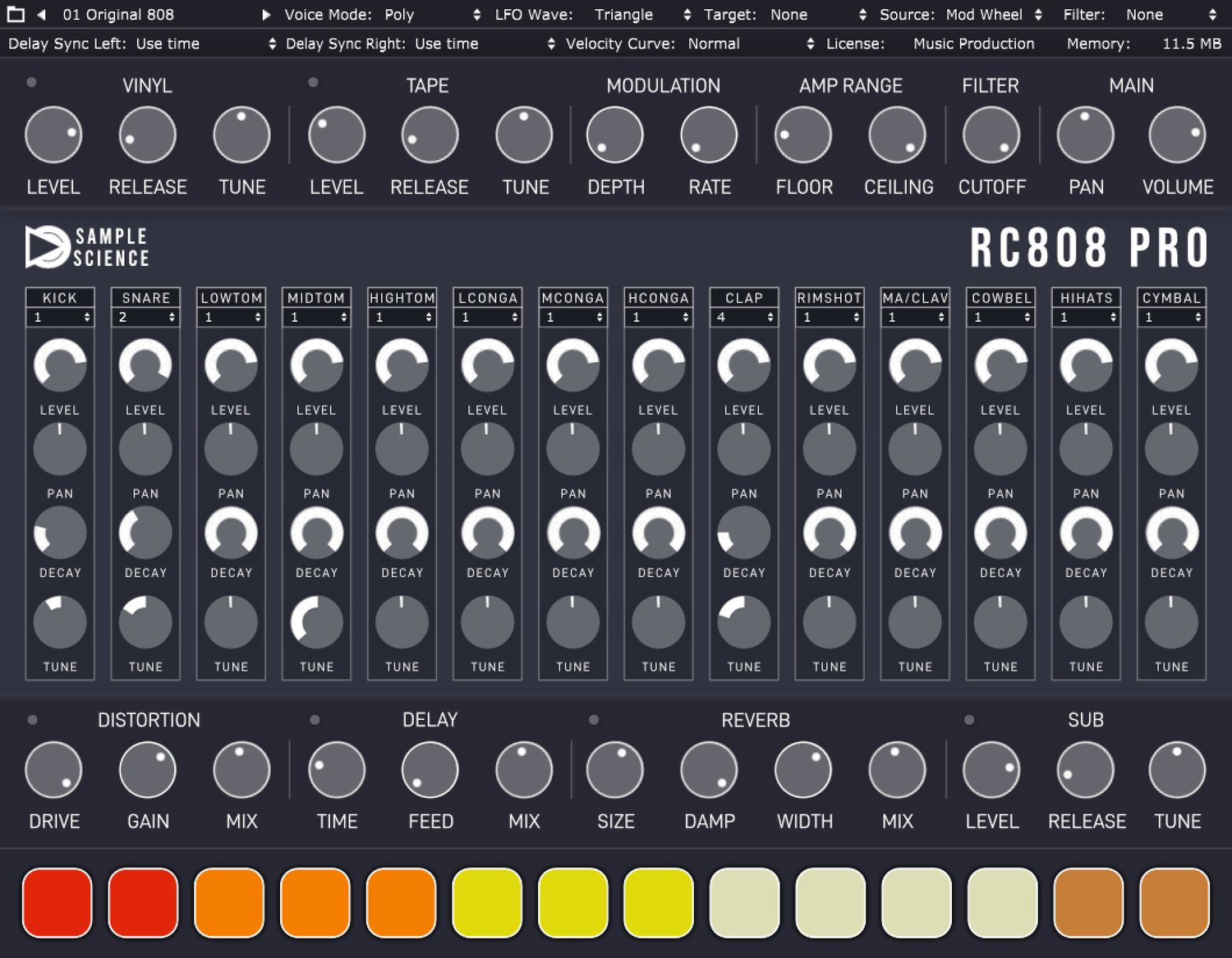Toggle the Vinyl section power LED

[31, 82]
